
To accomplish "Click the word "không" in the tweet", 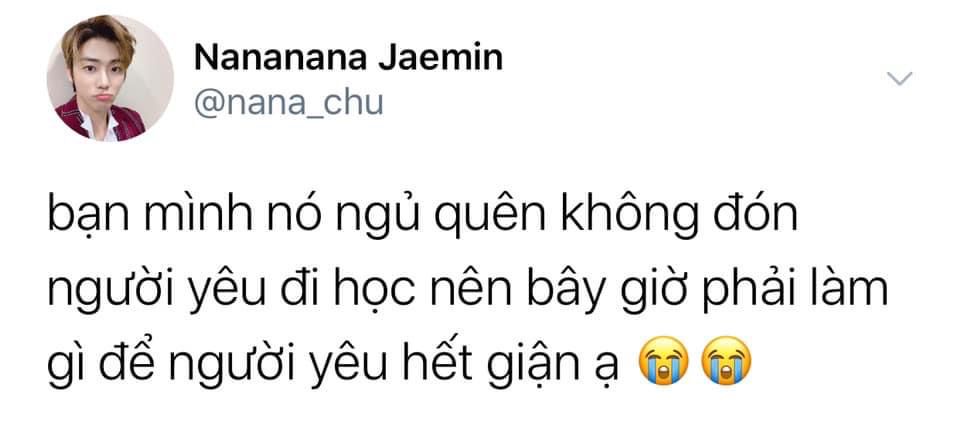I will click(x=612, y=217).
